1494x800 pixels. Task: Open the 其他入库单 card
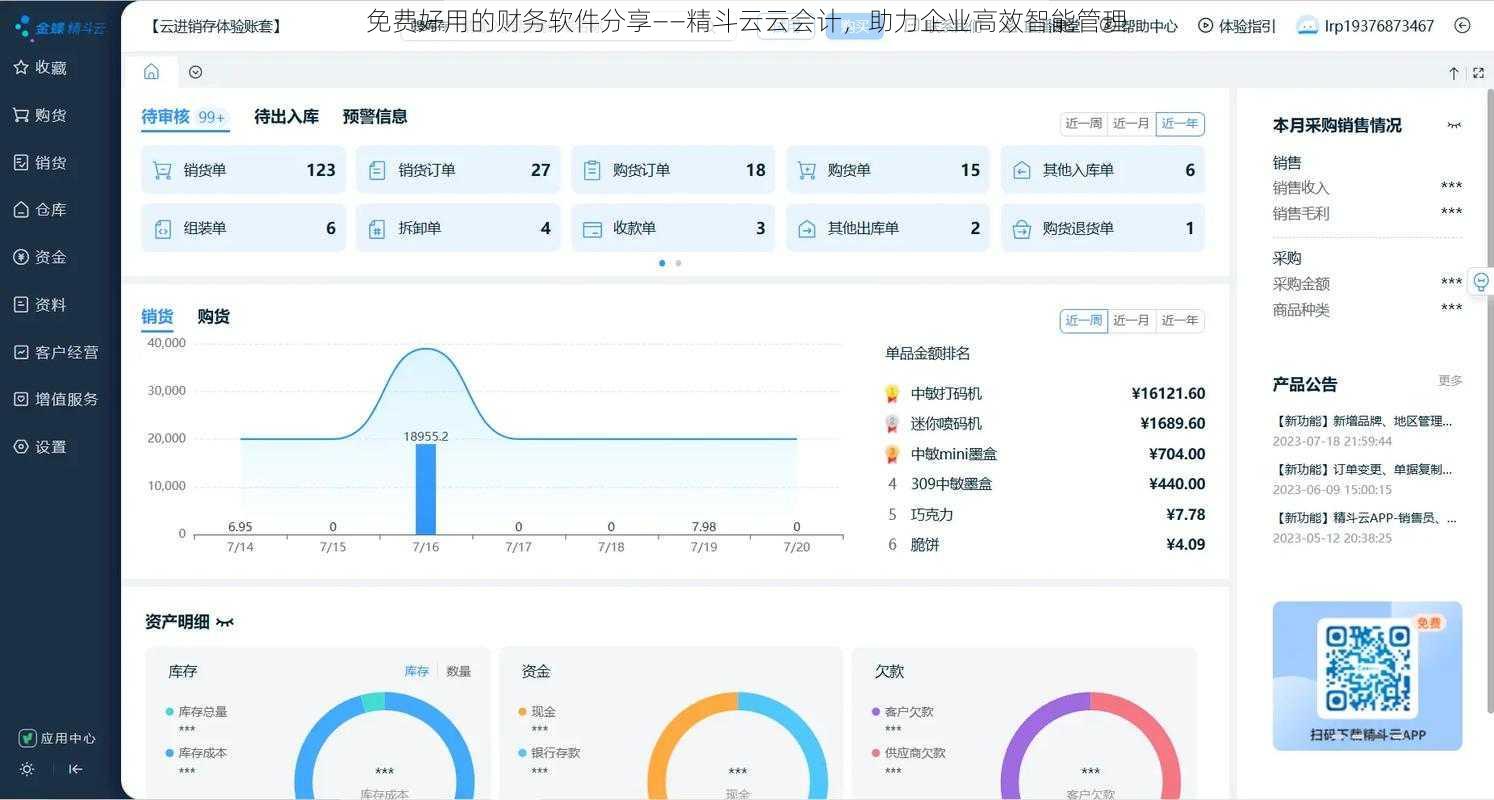click(x=1103, y=170)
